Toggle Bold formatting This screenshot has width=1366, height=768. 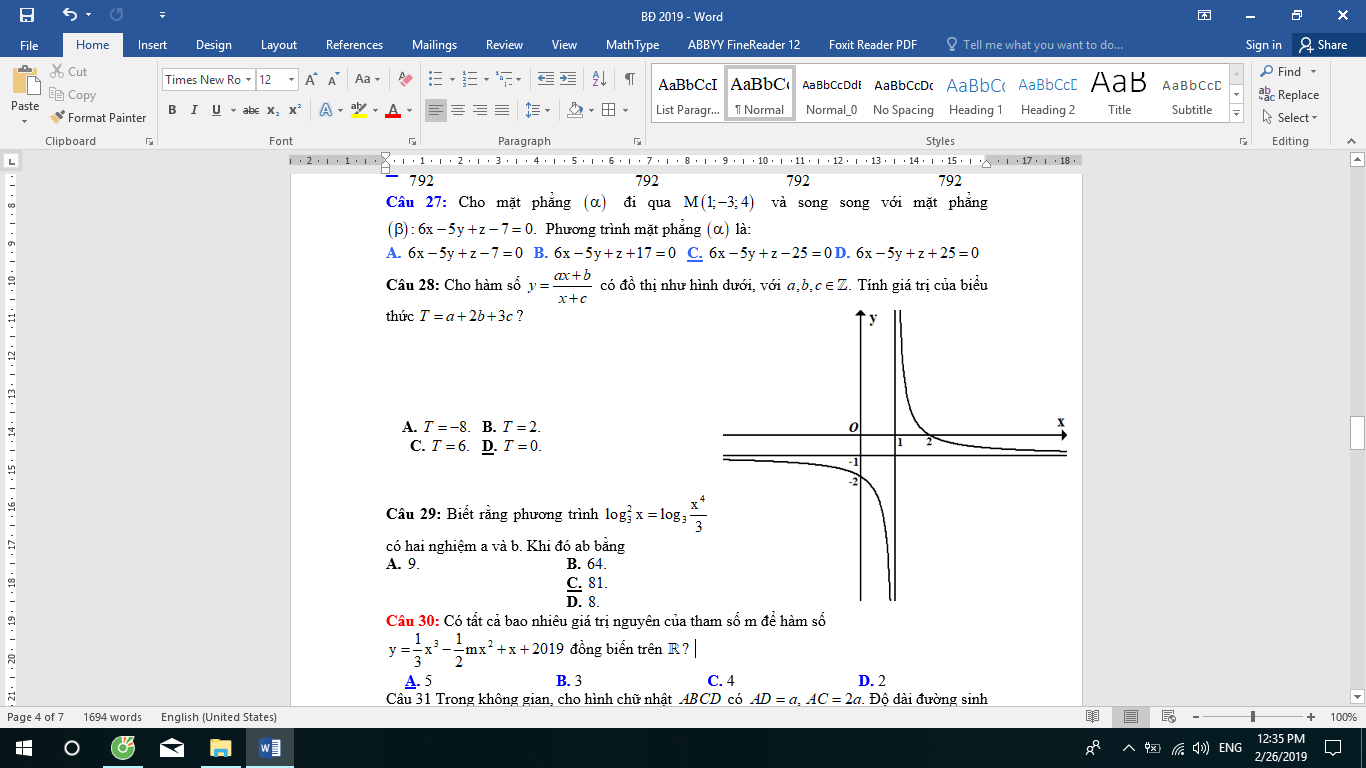pyautogui.click(x=172, y=110)
